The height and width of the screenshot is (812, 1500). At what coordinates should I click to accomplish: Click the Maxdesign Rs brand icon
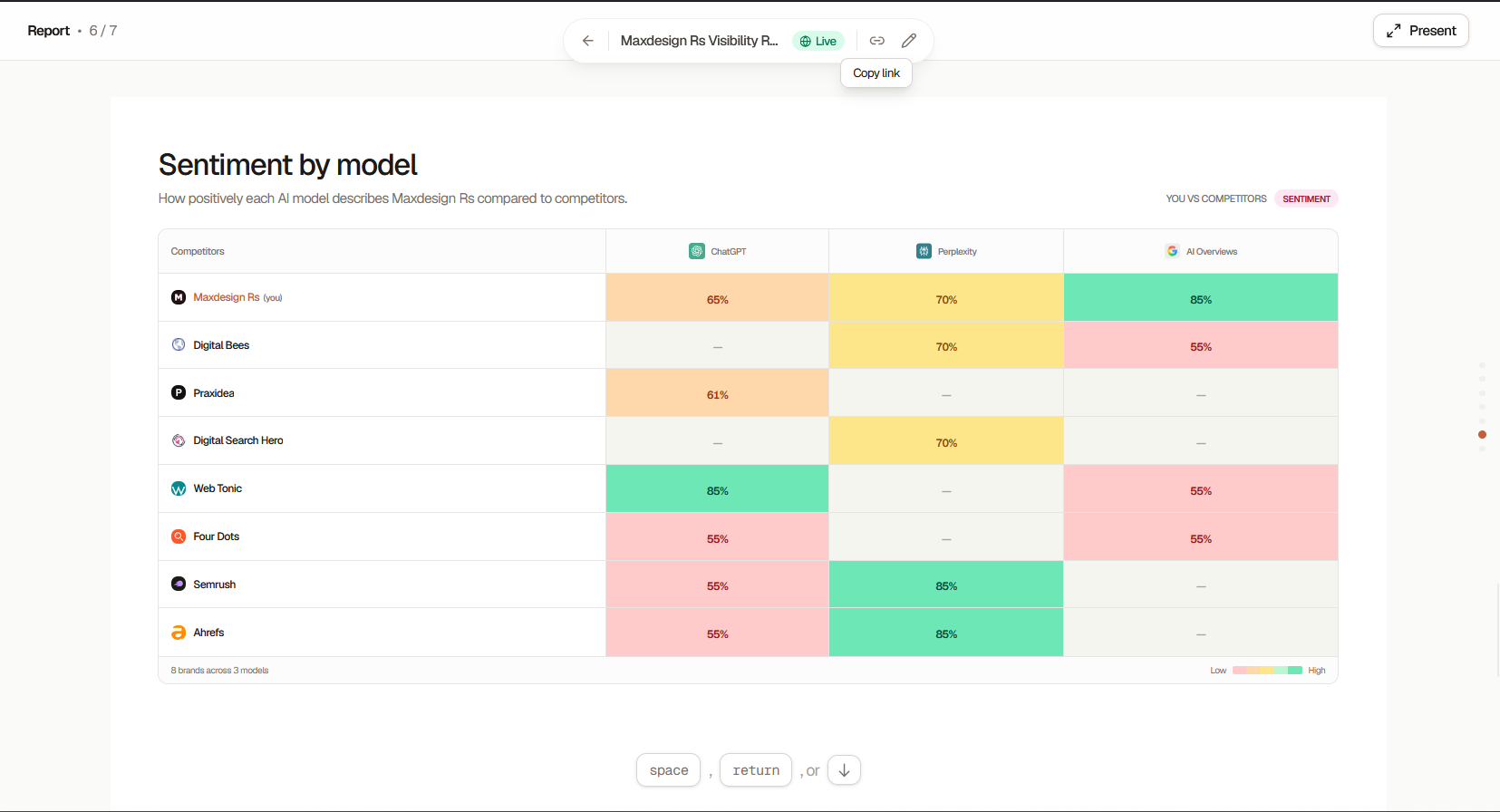coord(179,297)
